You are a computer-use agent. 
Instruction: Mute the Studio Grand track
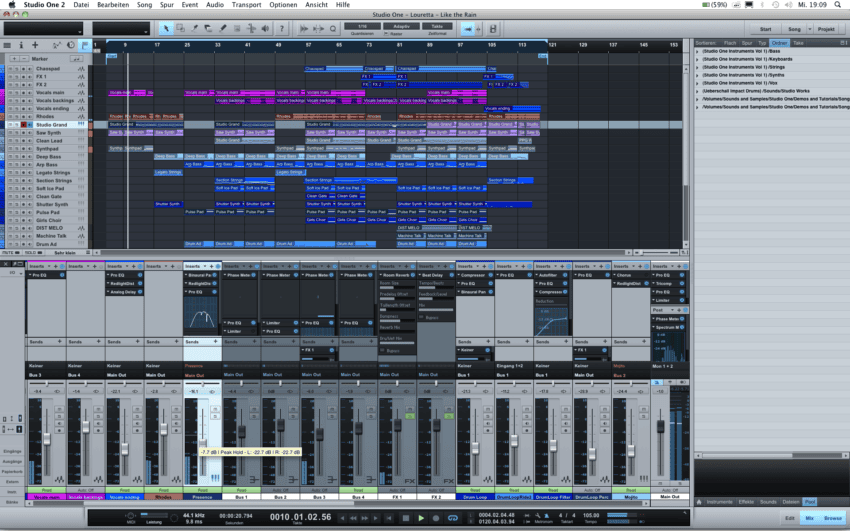12,125
